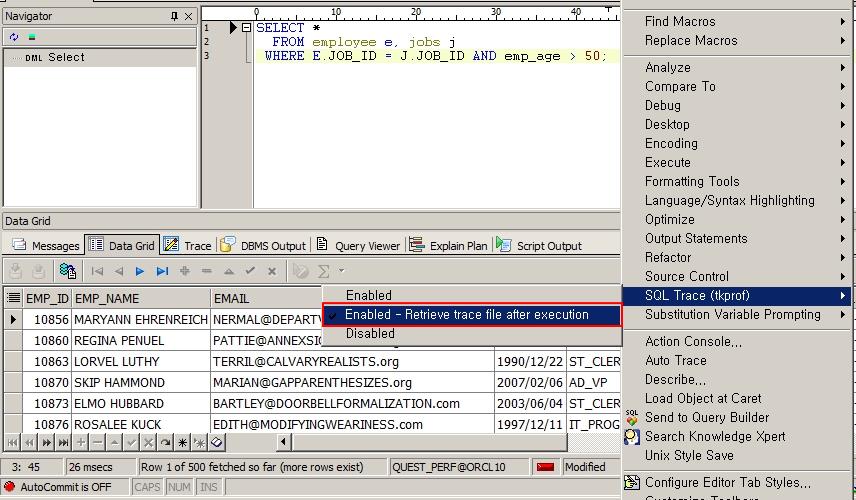The height and width of the screenshot is (500, 856).
Task: Select Enabled - Retrieve trace file after execution
Action: click(x=467, y=315)
